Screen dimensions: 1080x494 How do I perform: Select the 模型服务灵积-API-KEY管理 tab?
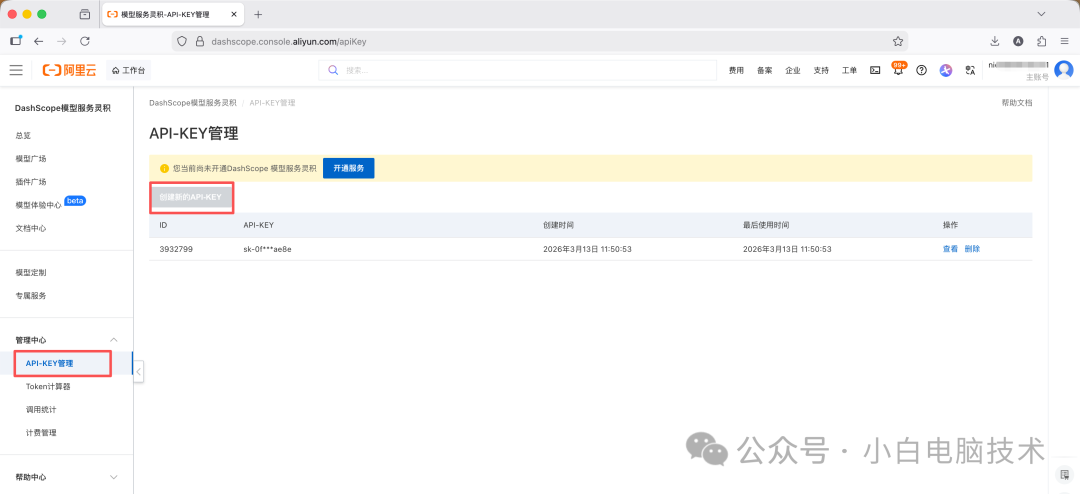174,14
